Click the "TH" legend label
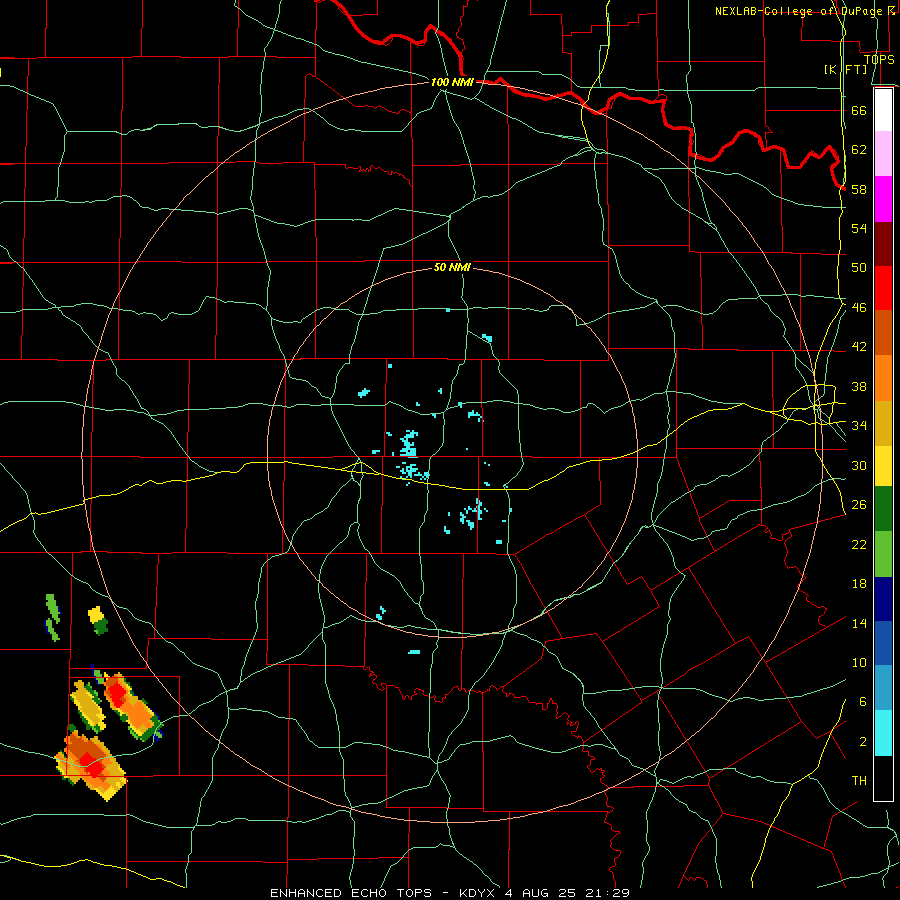This screenshot has height=900, width=900. (859, 781)
